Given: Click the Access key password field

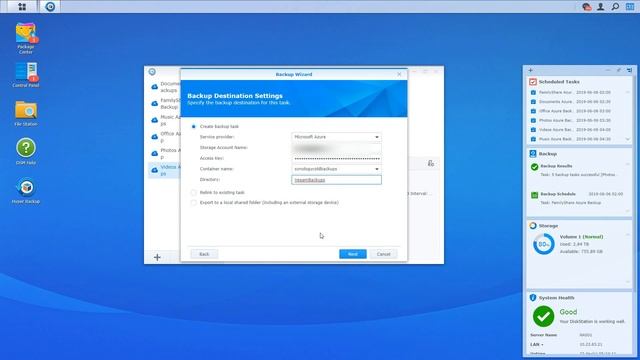Looking at the screenshot, I should click(x=336, y=158).
